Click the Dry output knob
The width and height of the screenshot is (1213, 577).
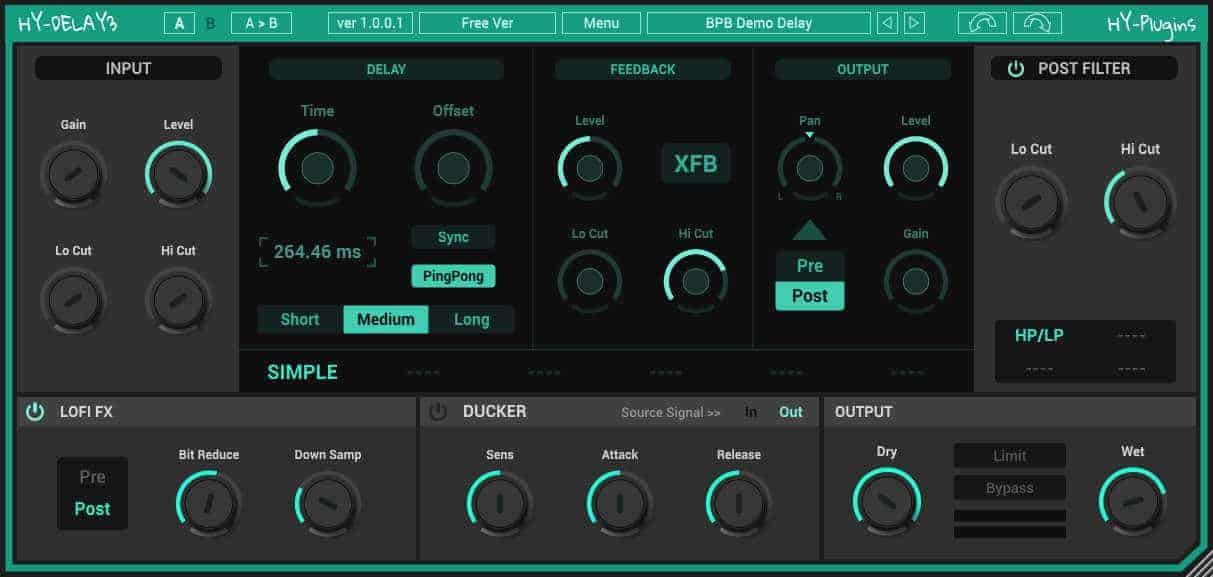pyautogui.click(x=887, y=501)
